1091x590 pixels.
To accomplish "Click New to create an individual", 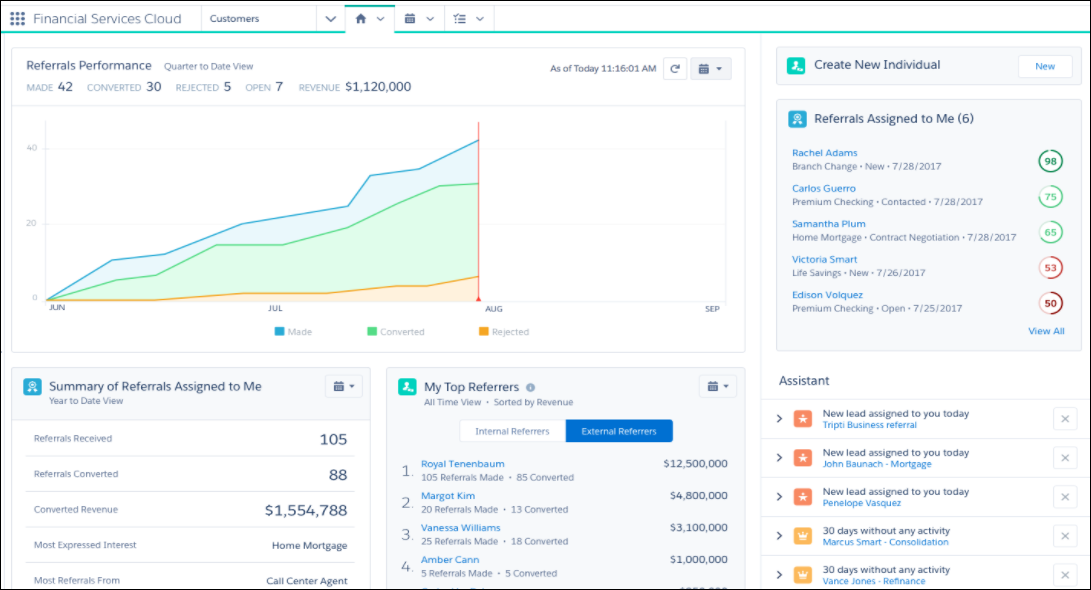I will click(x=1044, y=66).
